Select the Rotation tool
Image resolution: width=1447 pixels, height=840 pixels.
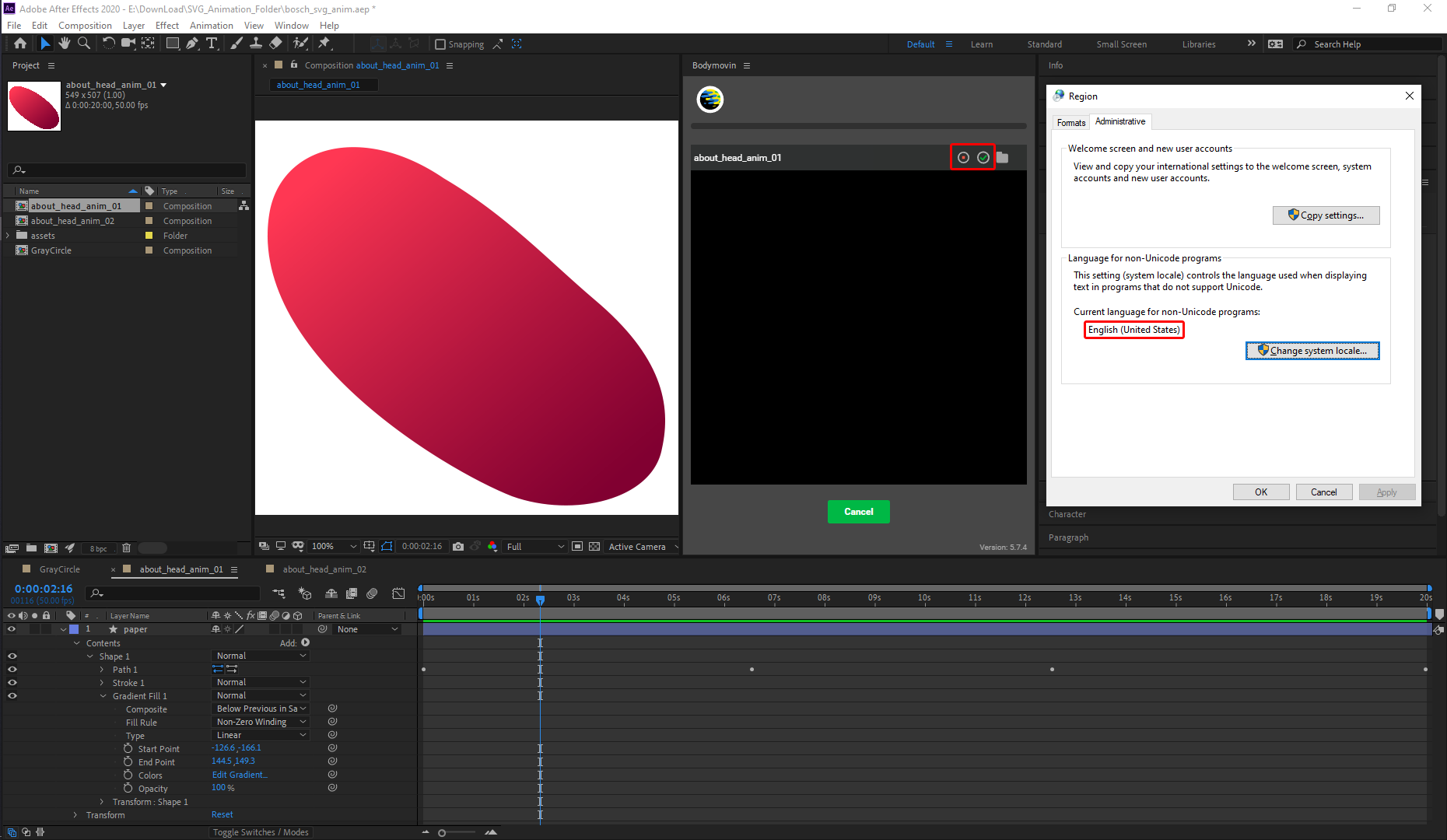tap(108, 44)
